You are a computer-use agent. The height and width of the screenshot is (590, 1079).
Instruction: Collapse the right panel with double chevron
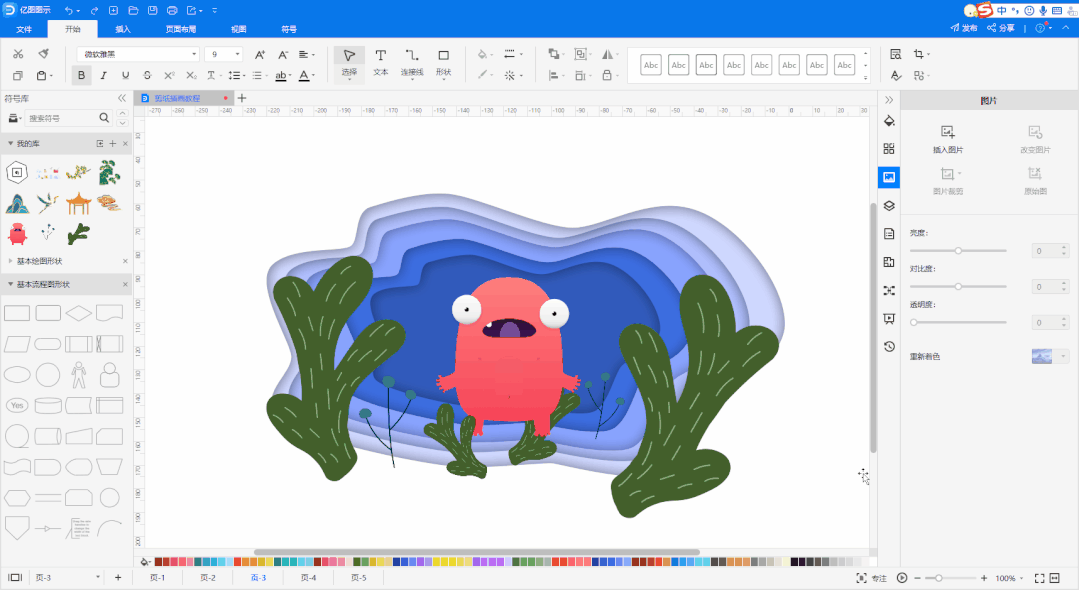pyautogui.click(x=889, y=100)
